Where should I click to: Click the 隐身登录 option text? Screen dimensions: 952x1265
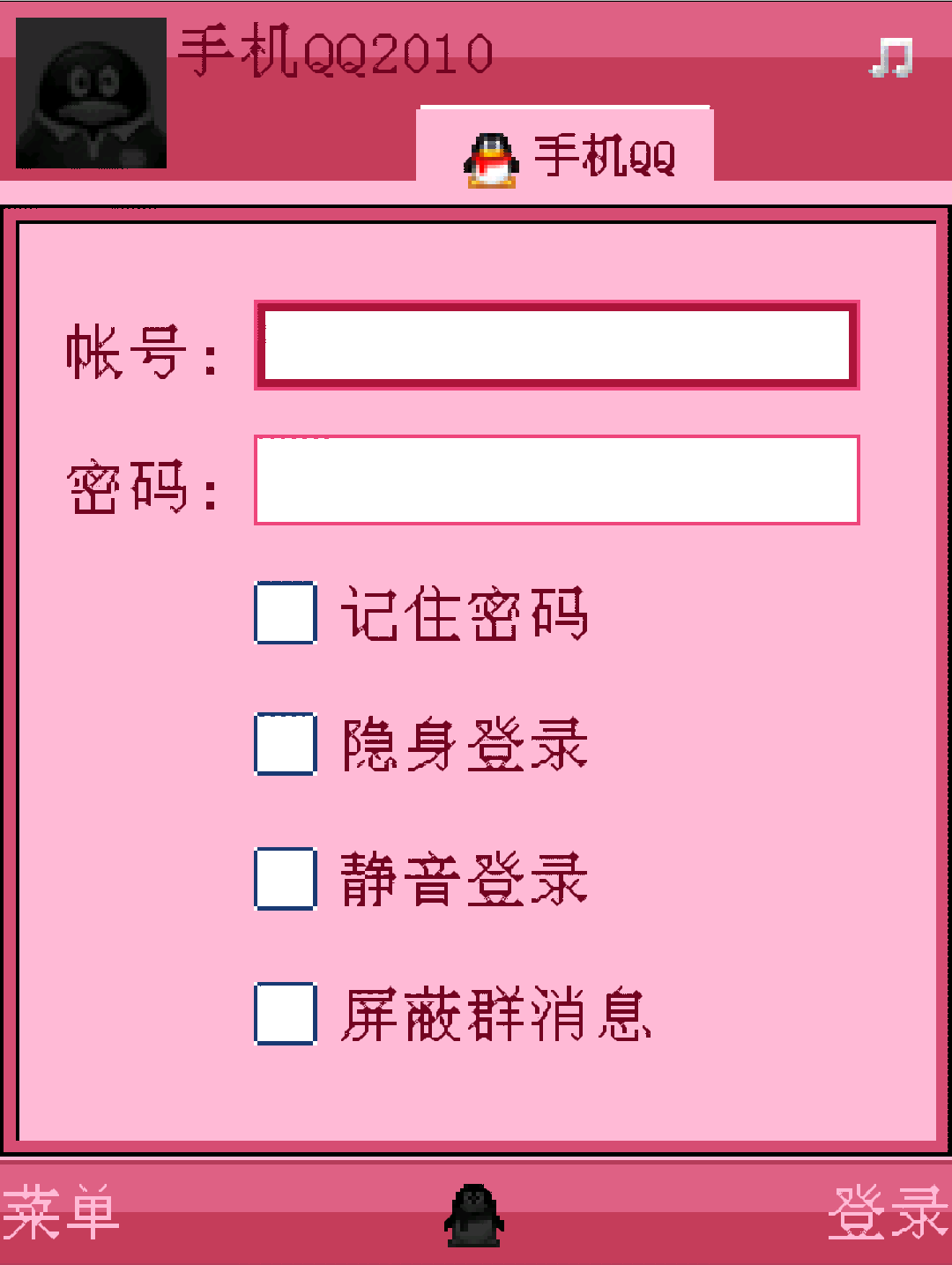point(465,745)
